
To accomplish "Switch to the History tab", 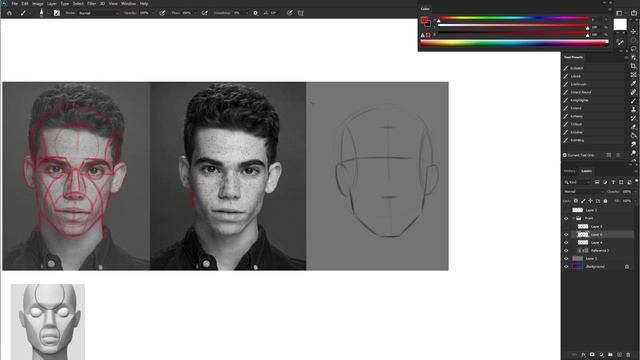I will tap(570, 171).
